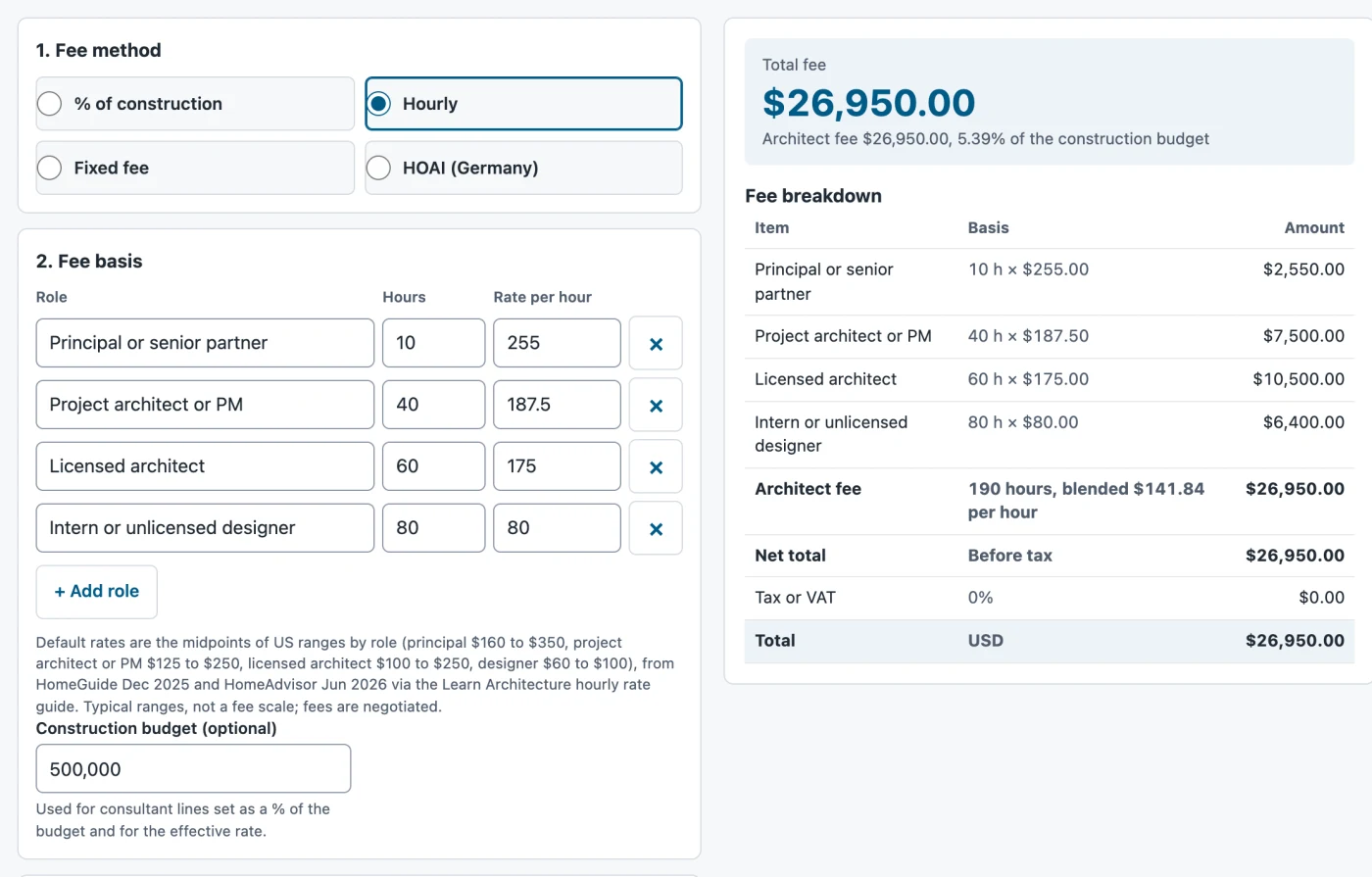Viewport: 1372px width, 877px height.
Task: Click the rate field showing 255
Action: point(557,343)
